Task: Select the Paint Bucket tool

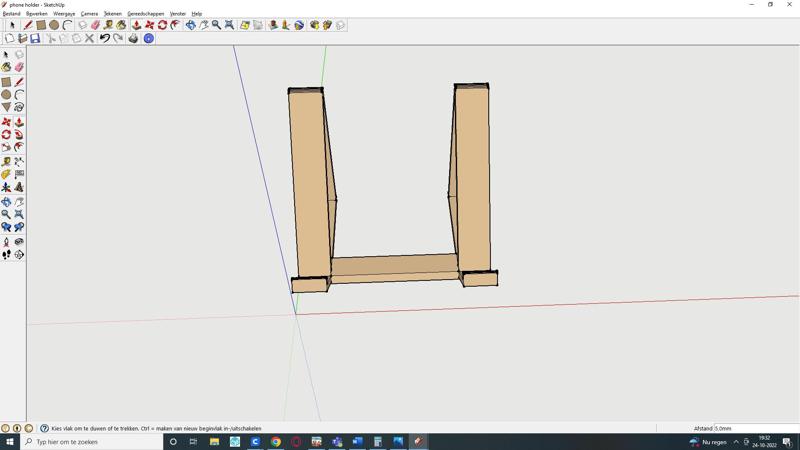Action: point(6,67)
